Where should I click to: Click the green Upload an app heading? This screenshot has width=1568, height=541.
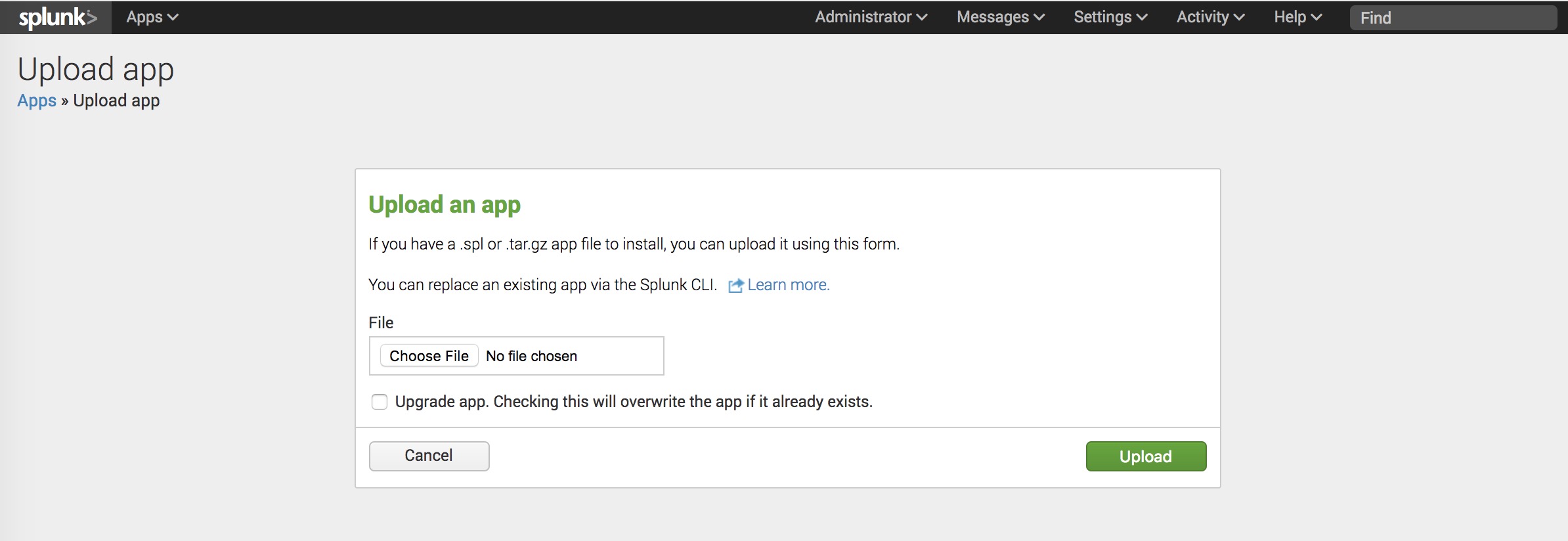coord(445,205)
